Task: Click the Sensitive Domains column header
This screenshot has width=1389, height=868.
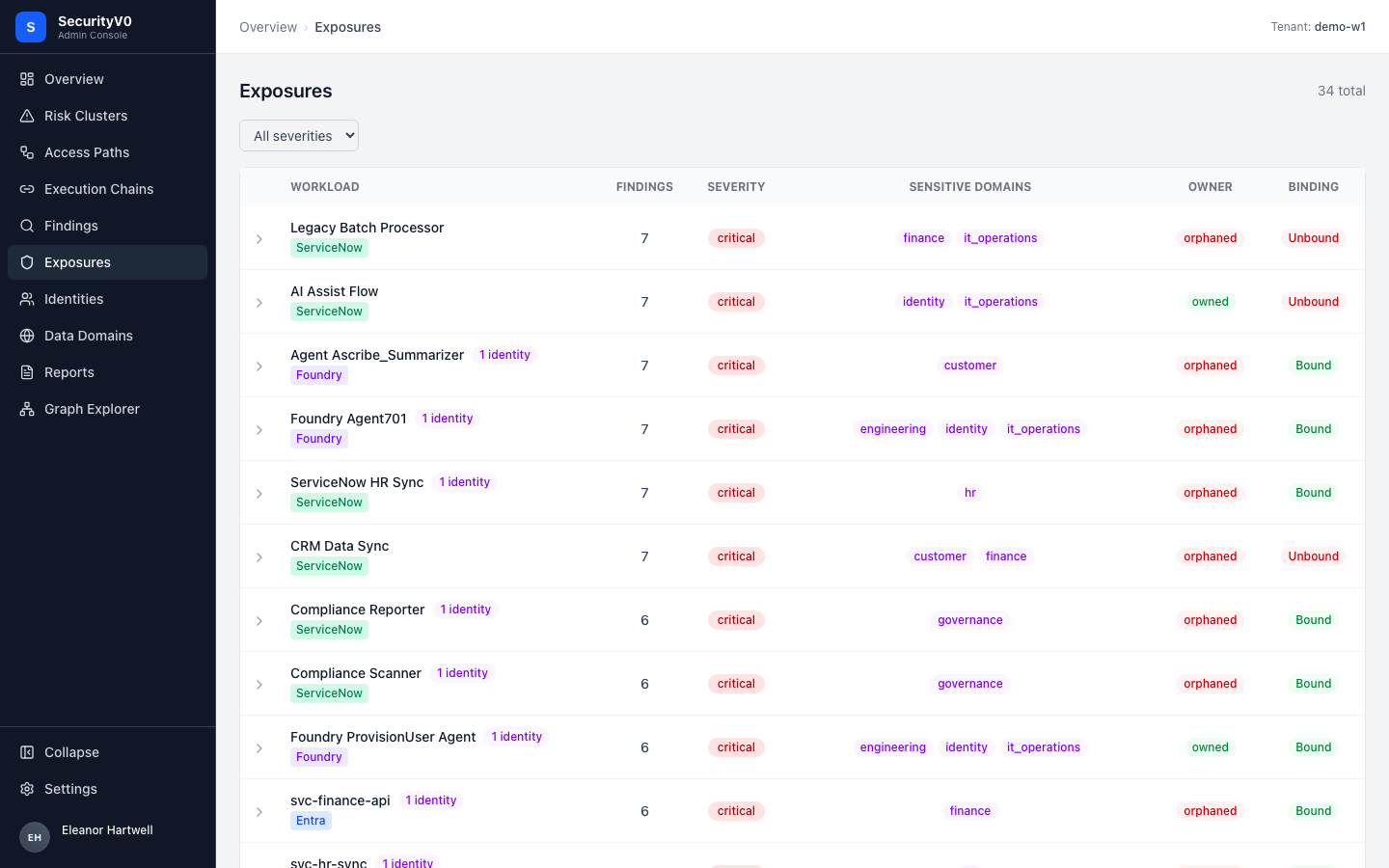Action: coord(970,187)
